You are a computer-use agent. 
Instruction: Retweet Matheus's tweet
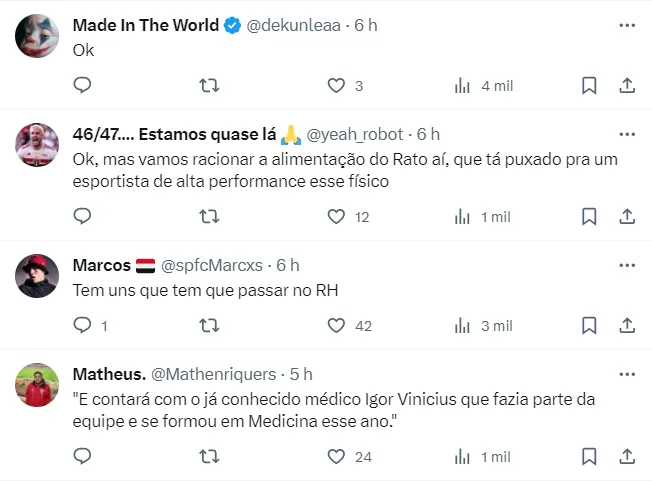point(210,457)
